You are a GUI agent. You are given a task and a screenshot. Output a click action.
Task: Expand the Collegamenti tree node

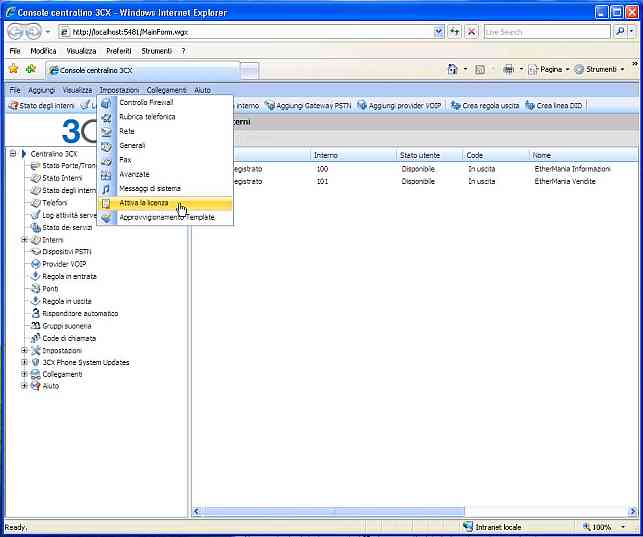24,374
